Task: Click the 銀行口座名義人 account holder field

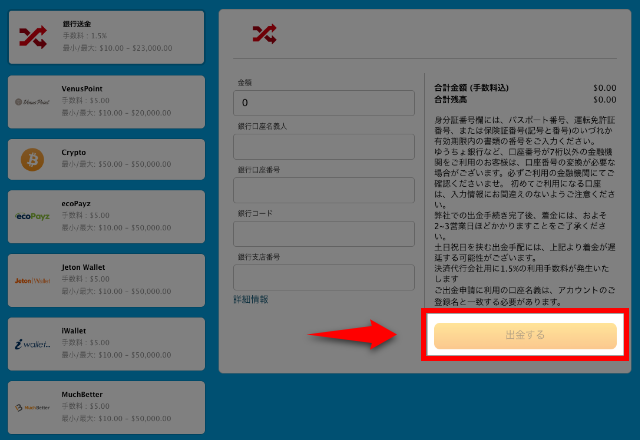Action: (323, 147)
